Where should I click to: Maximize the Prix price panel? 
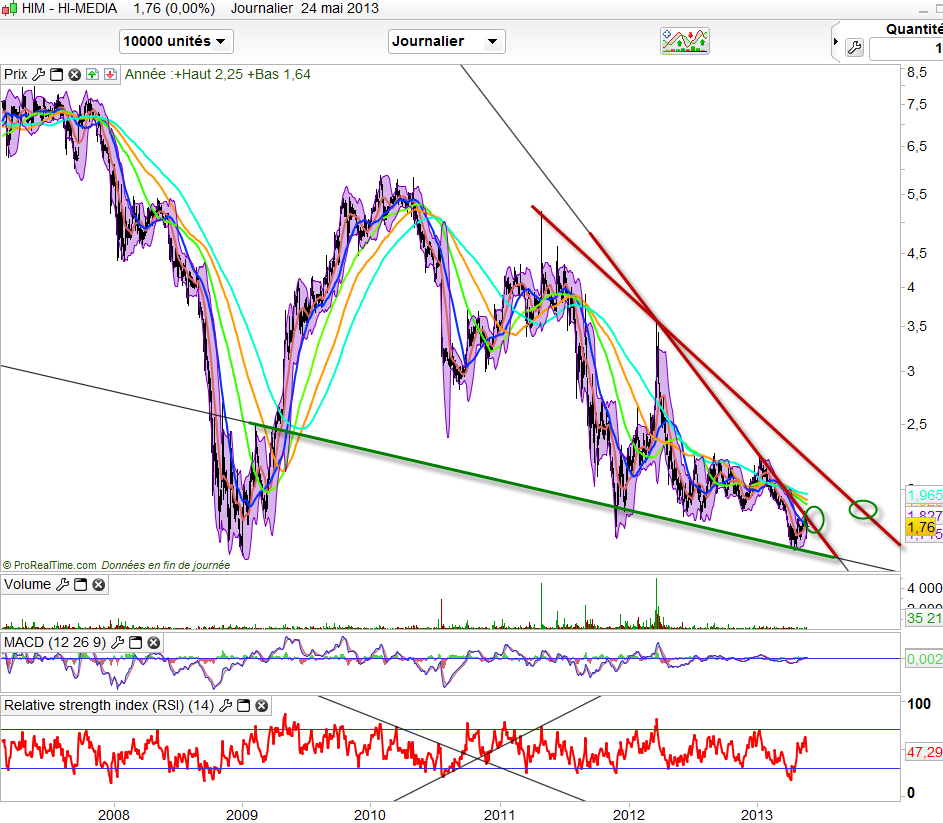tap(56, 74)
